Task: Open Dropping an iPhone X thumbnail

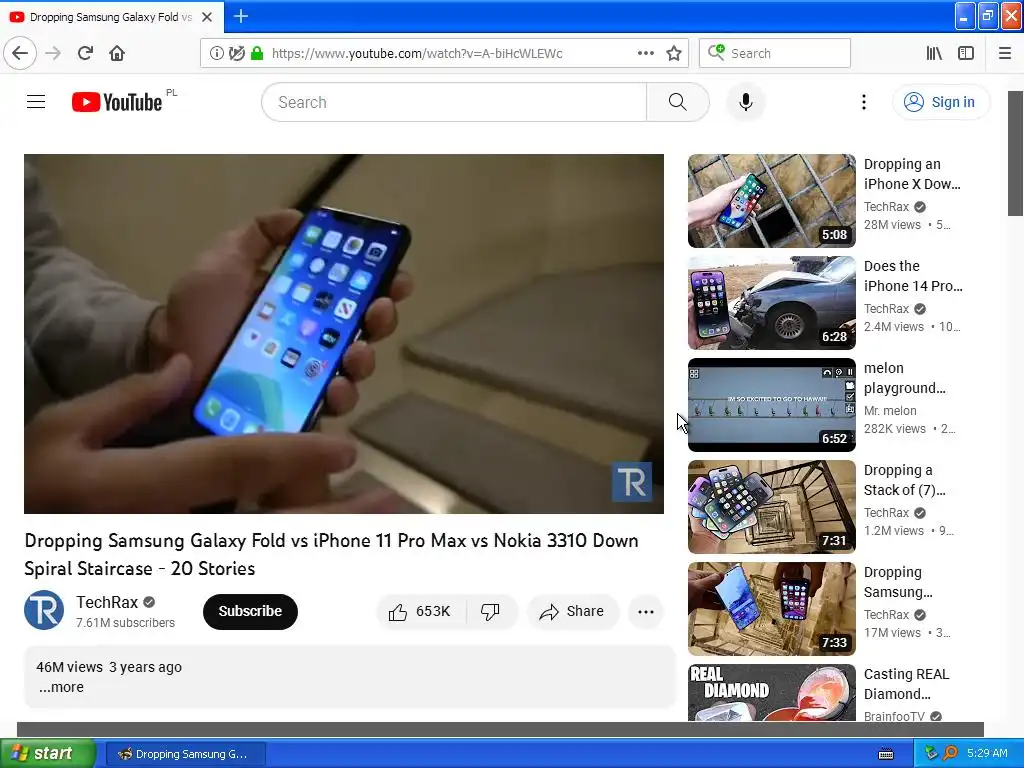Action: tap(771, 200)
